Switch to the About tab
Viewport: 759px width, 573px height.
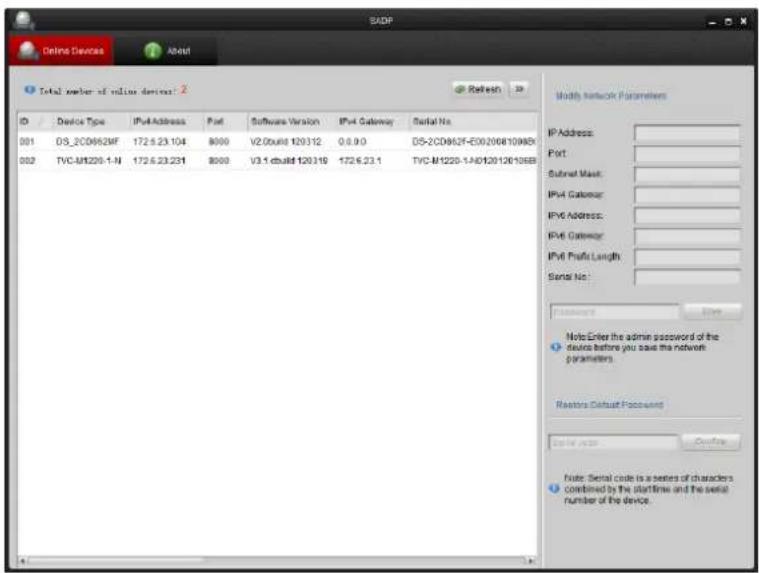167,50
